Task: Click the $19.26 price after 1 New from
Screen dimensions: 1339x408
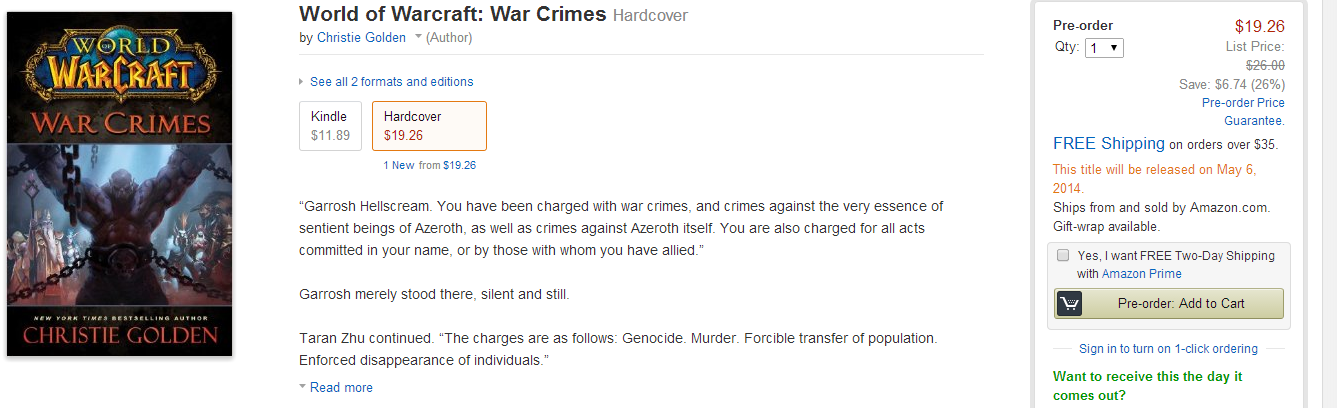Action: pos(459,165)
